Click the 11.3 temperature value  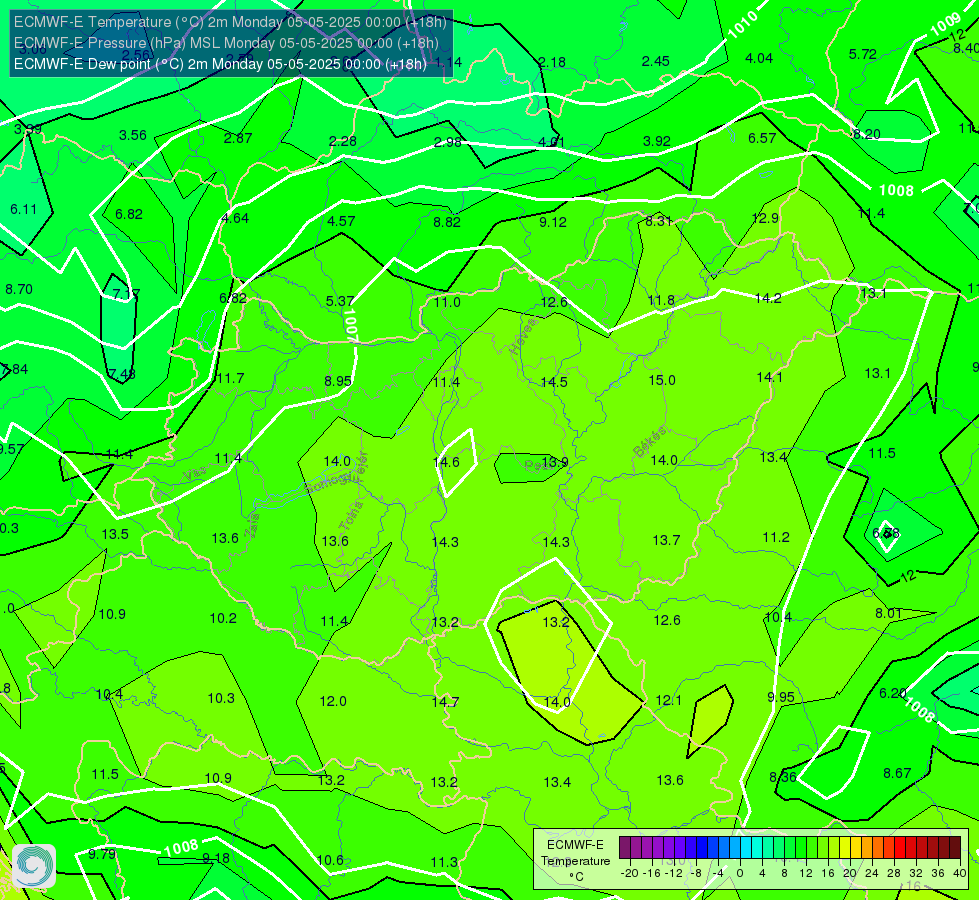point(445,863)
